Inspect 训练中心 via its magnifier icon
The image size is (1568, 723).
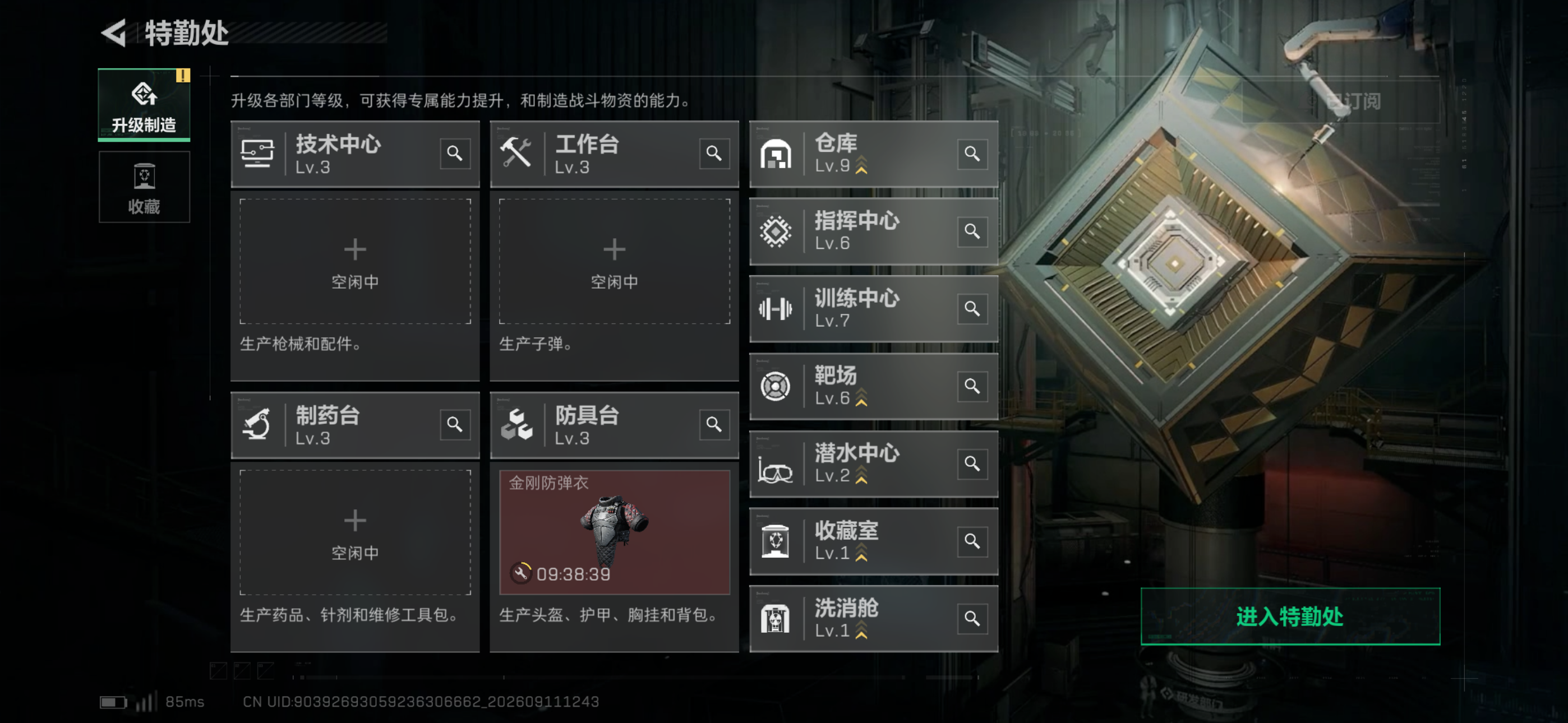click(x=972, y=309)
